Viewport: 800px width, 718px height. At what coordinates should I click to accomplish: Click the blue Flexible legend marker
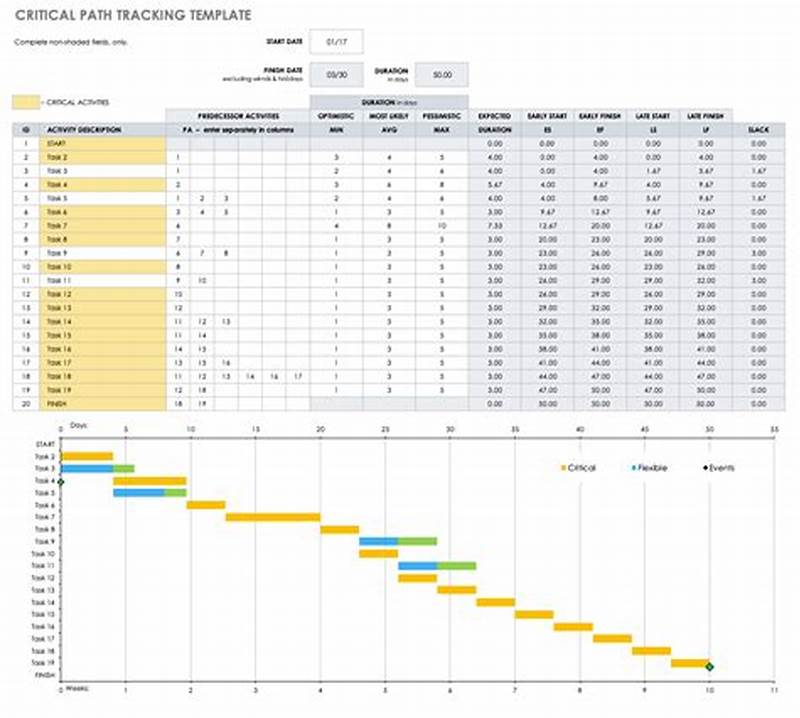pos(634,466)
